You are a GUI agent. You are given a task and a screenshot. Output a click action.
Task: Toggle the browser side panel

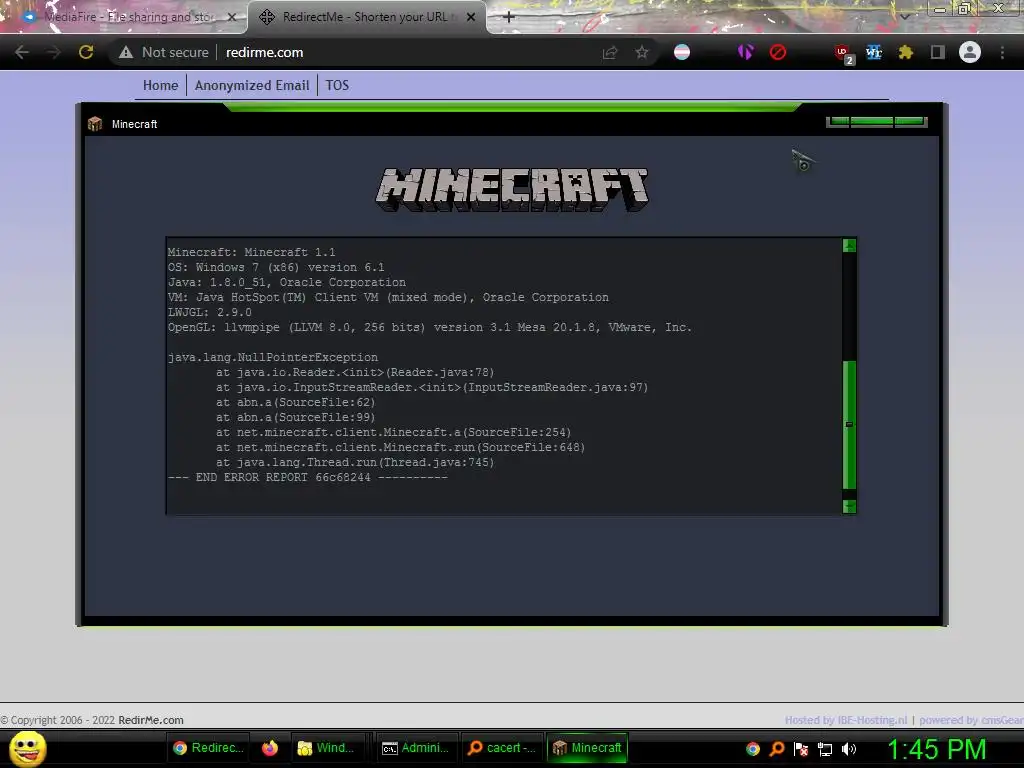pos(937,52)
